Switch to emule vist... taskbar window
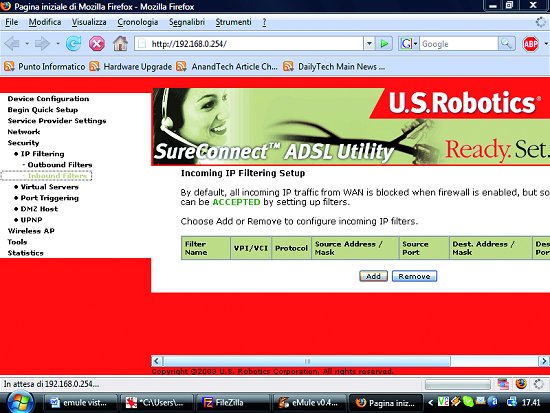Image resolution: width=550 pixels, height=413 pixels. tap(80, 403)
